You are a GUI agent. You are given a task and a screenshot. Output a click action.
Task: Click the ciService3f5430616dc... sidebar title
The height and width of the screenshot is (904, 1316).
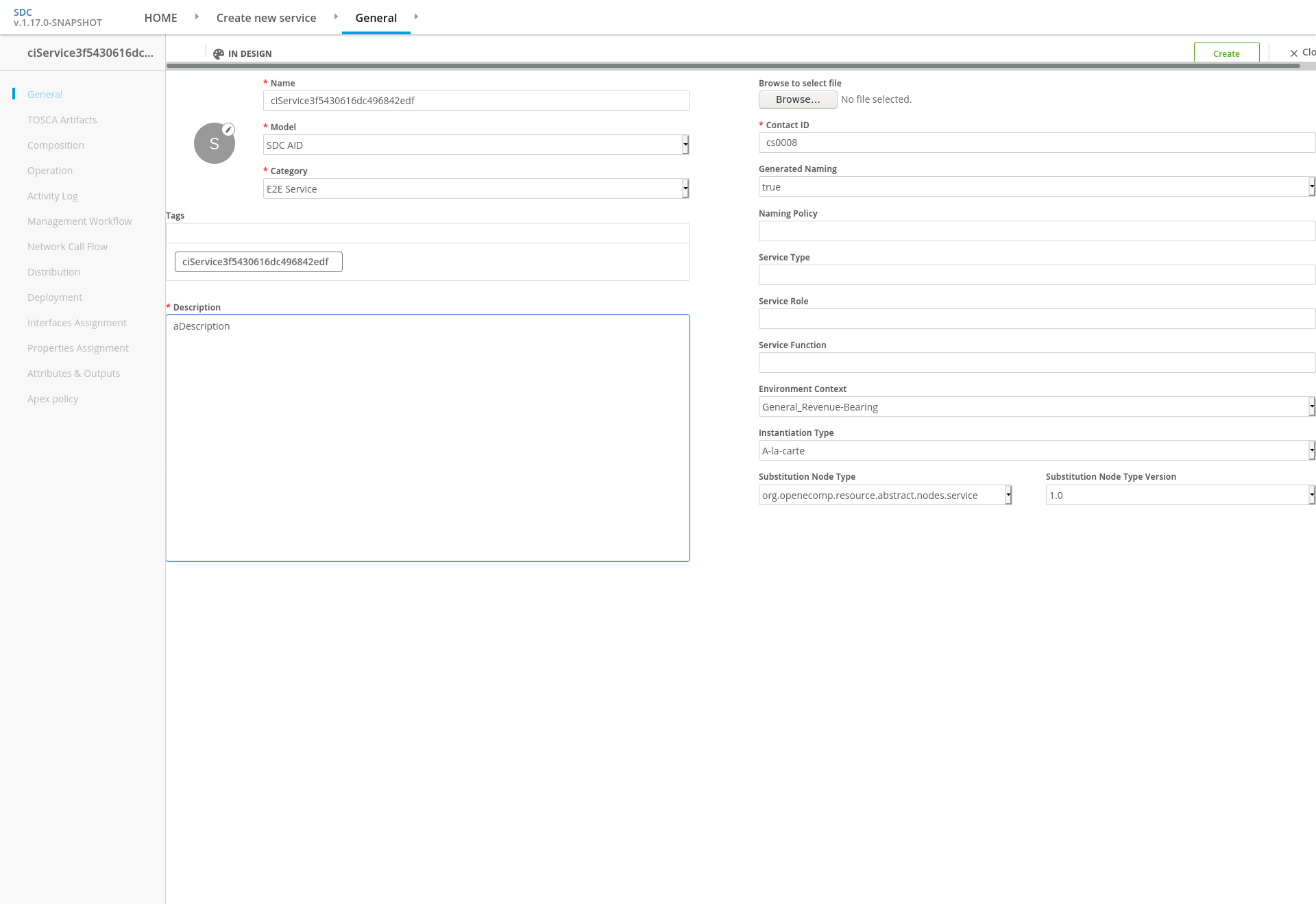[x=90, y=53]
